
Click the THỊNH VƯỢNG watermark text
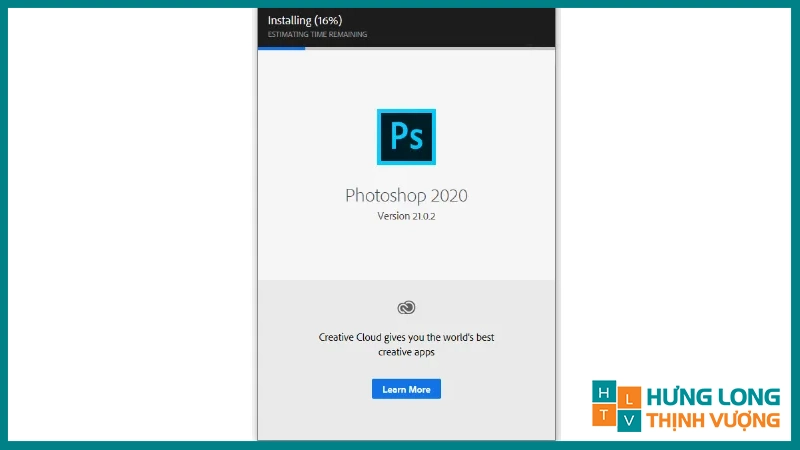coord(712,420)
